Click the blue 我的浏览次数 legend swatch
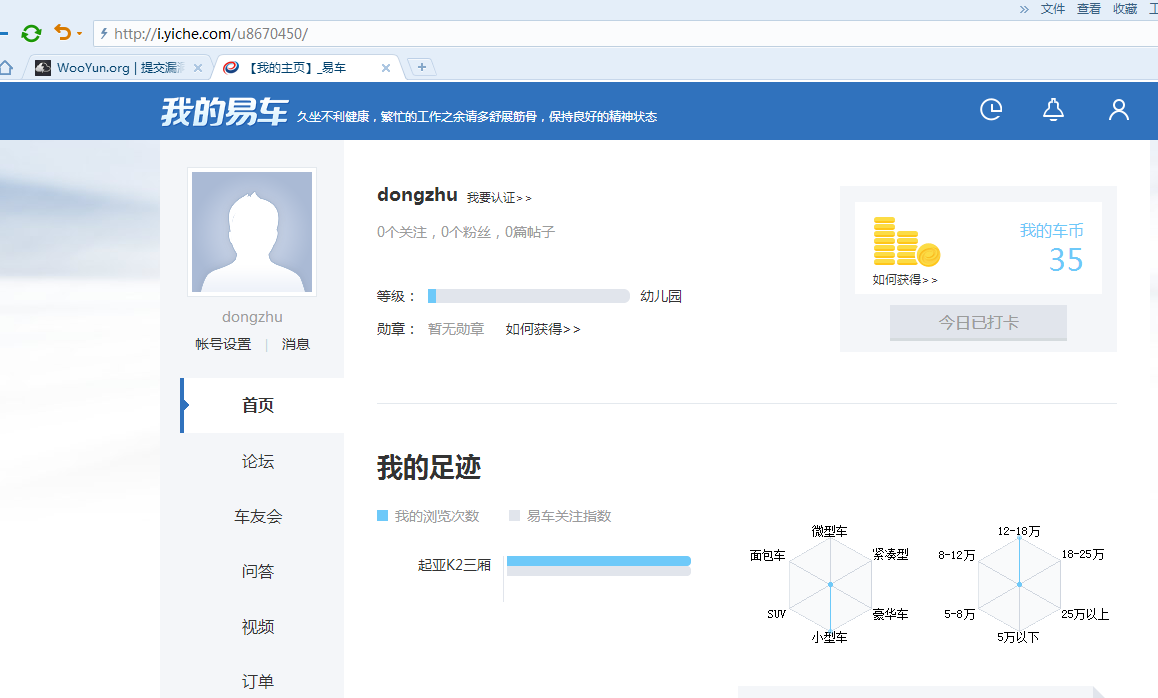Screen dimensions: 1158x698 click(x=382, y=516)
